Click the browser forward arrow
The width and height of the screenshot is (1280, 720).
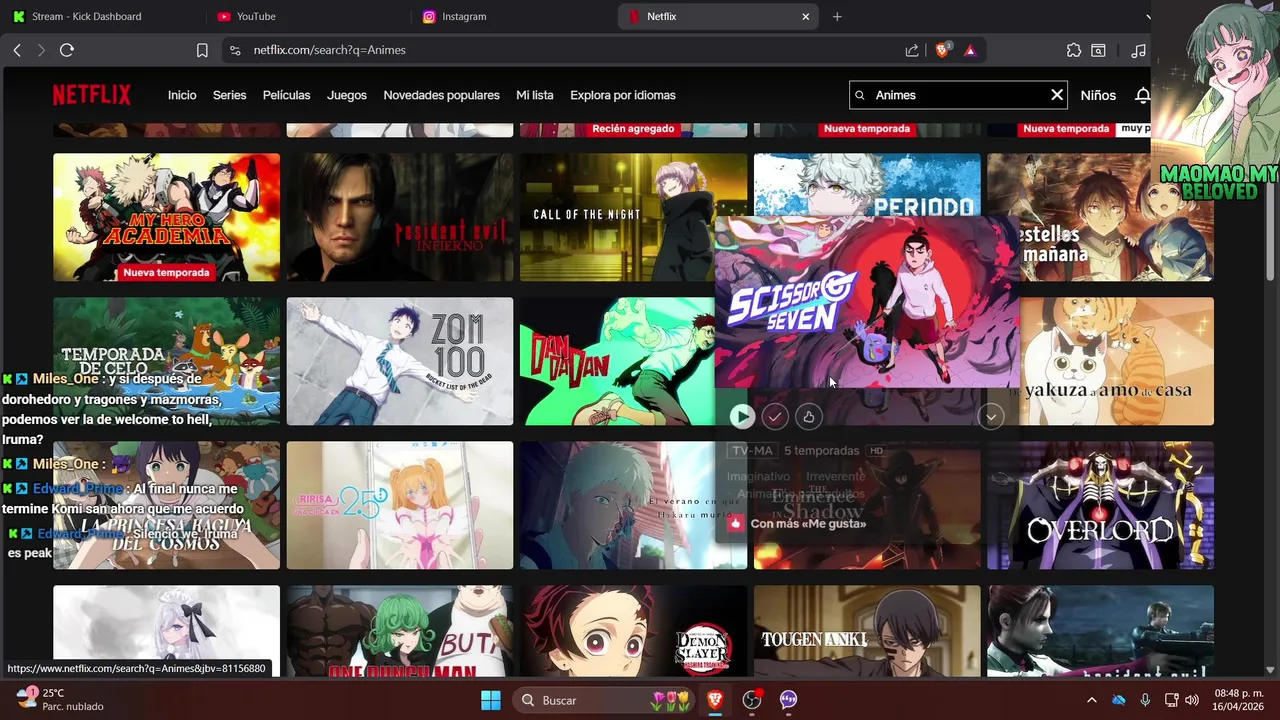tap(41, 50)
